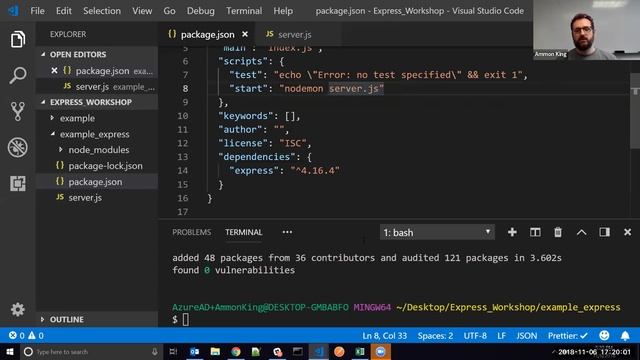Click the errors count in status bar
Viewport: 640px width, 360px height.
point(16,336)
